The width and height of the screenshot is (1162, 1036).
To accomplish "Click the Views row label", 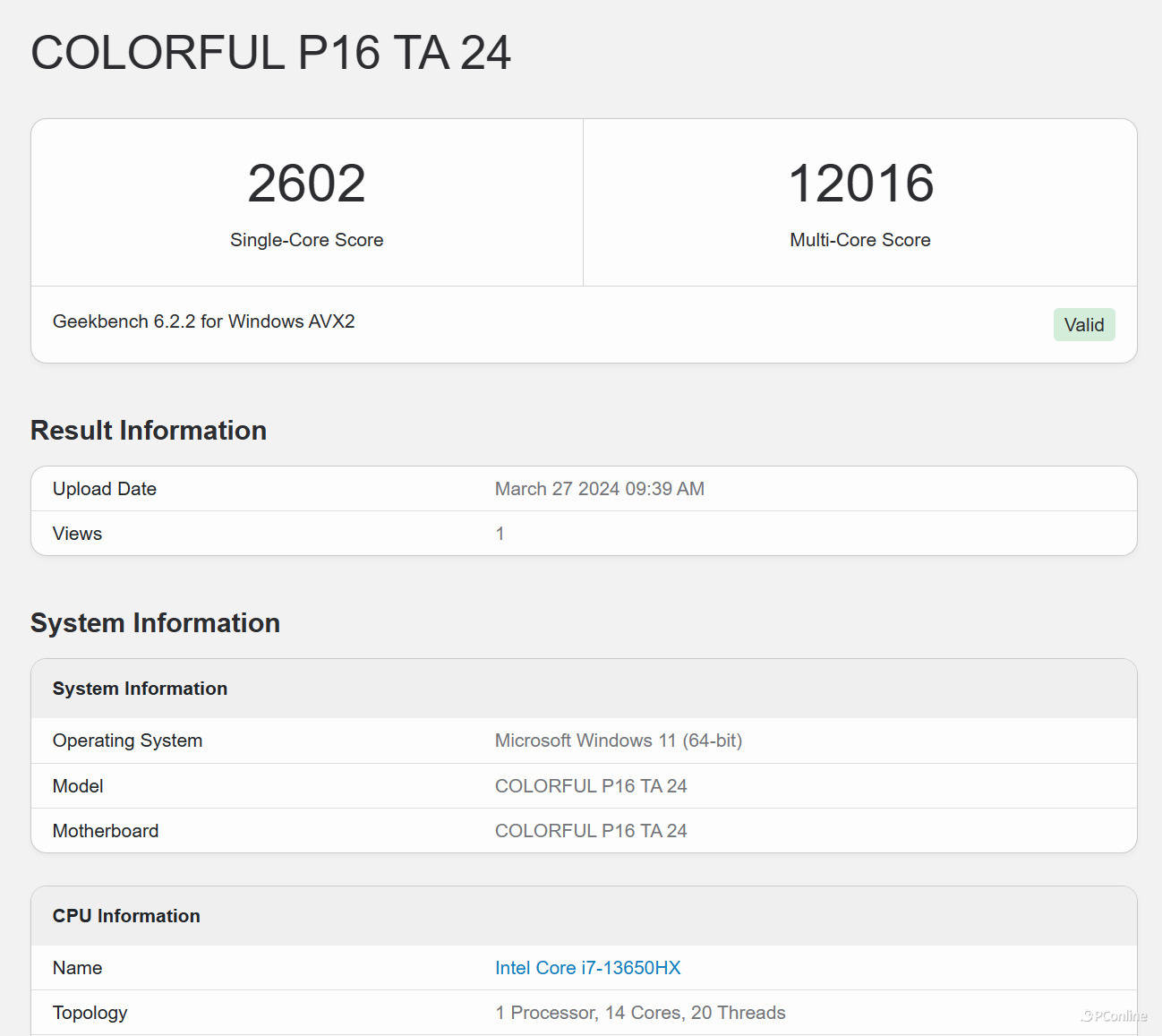I will pyautogui.click(x=77, y=534).
